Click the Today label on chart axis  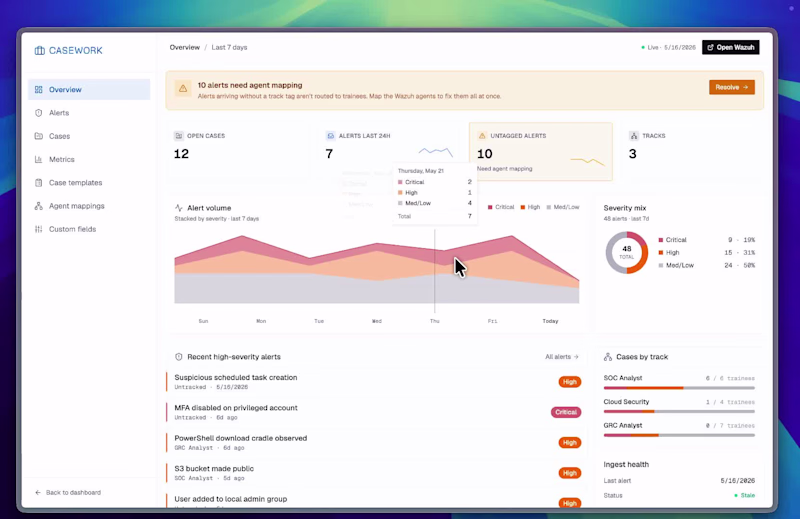550,321
